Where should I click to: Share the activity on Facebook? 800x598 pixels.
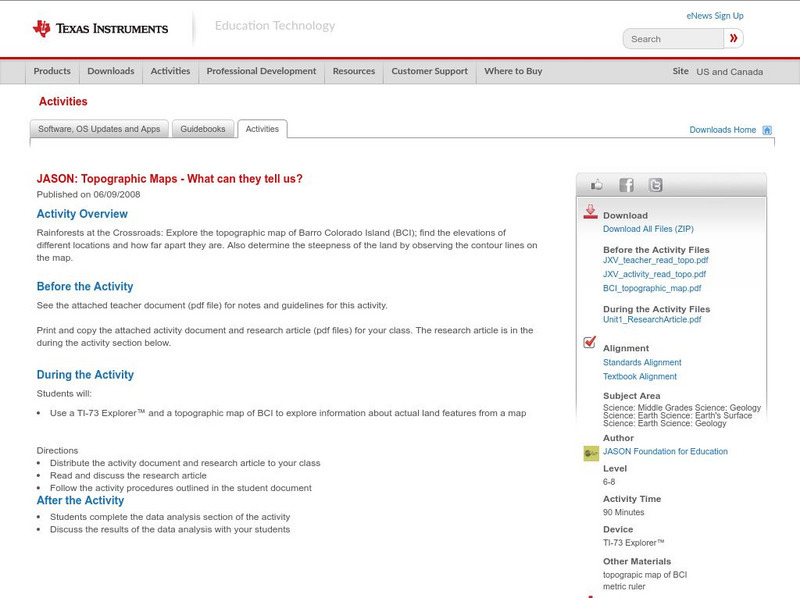point(626,185)
